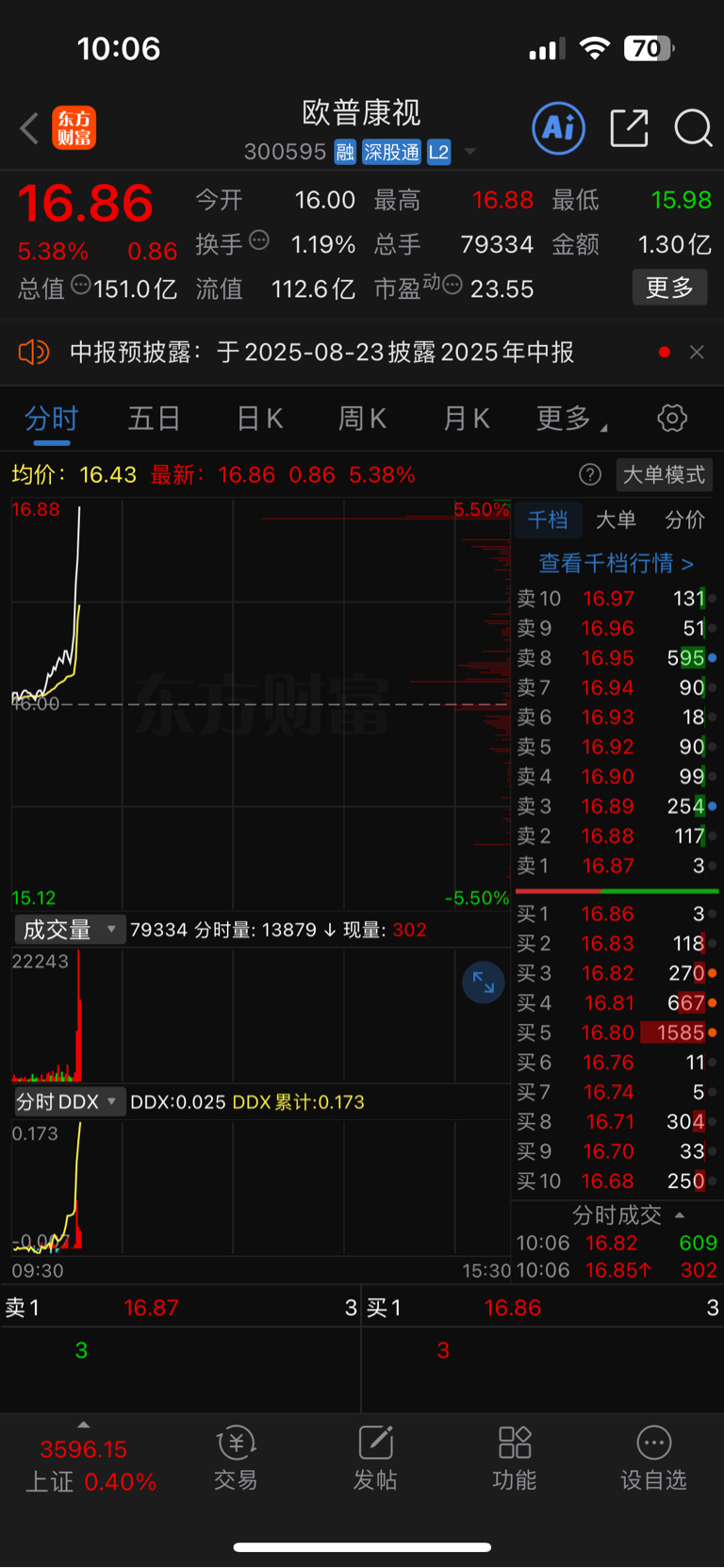The width and height of the screenshot is (724, 1568).
Task: Open the 交易 trade icon
Action: [236, 1459]
